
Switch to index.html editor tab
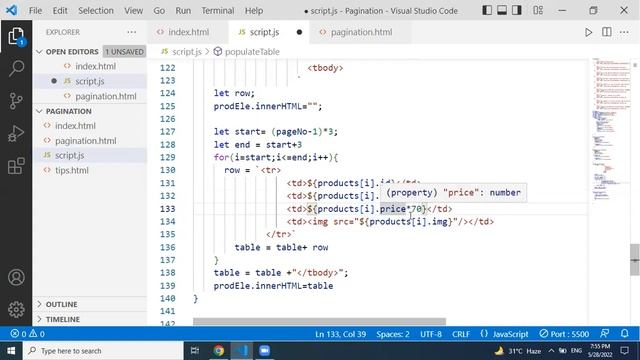click(188, 32)
